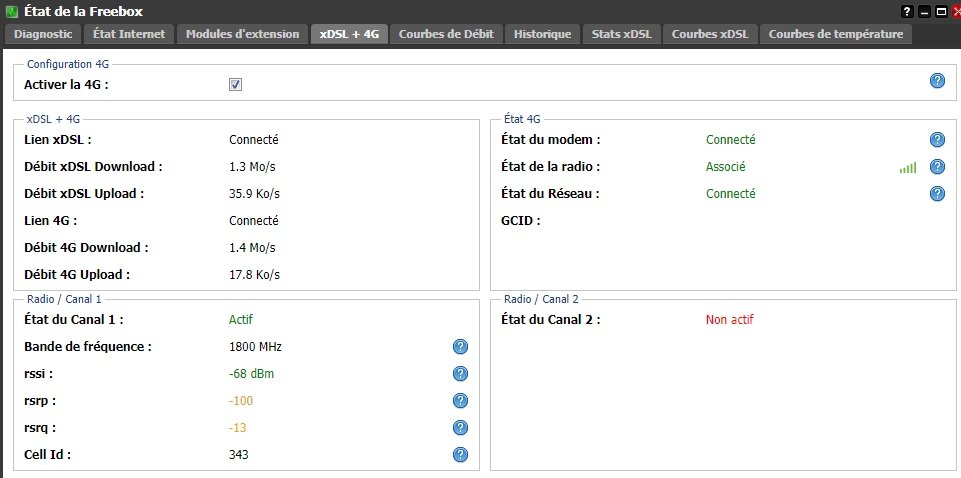Open the rsrq help icon
The width and height of the screenshot is (961, 478).
click(x=460, y=428)
